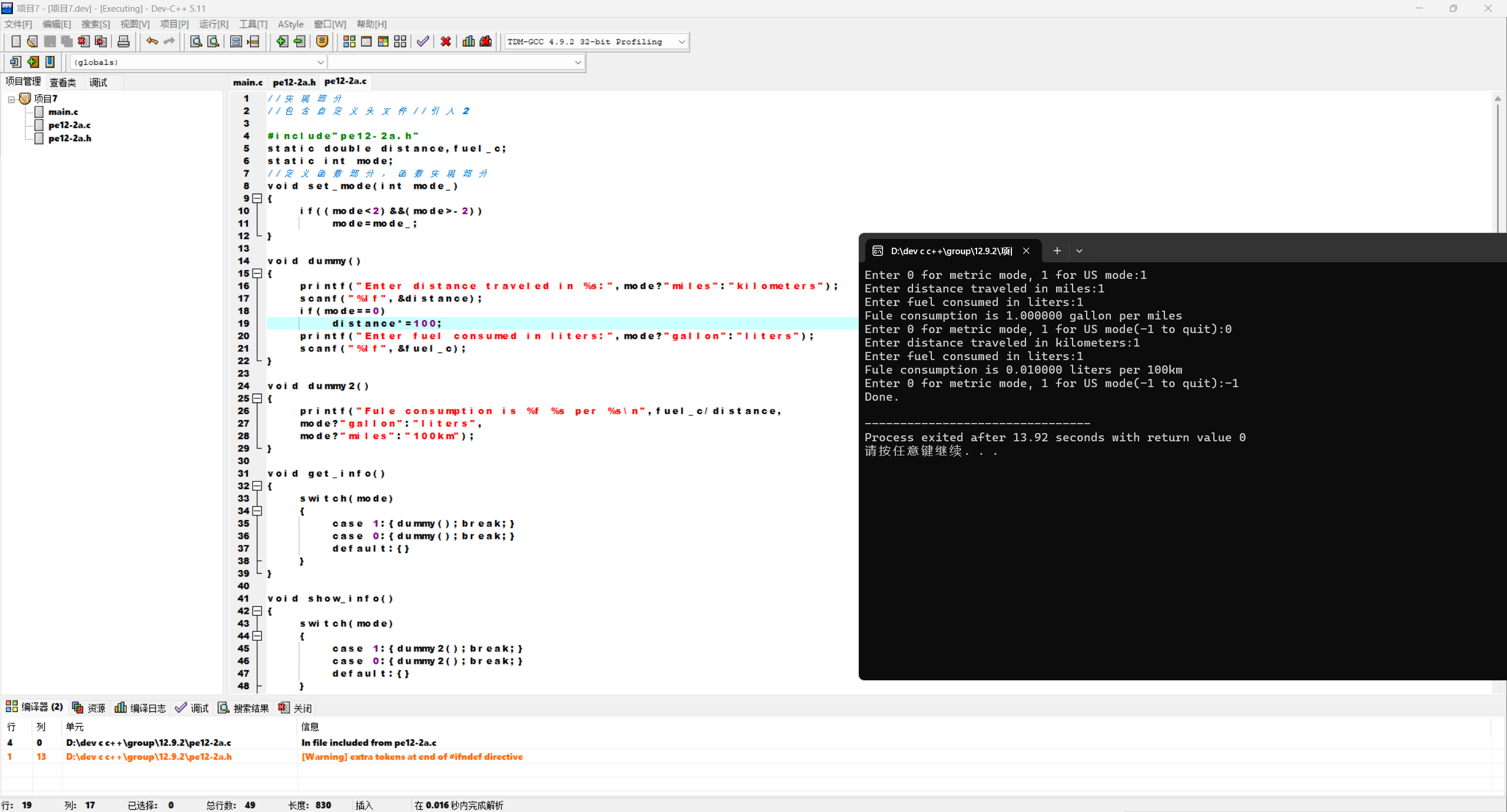Click the purple checkmark syntax check icon

(423, 41)
